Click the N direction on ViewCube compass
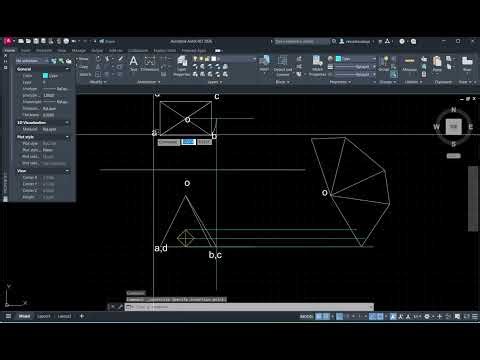480x360 pixels. [454, 110]
